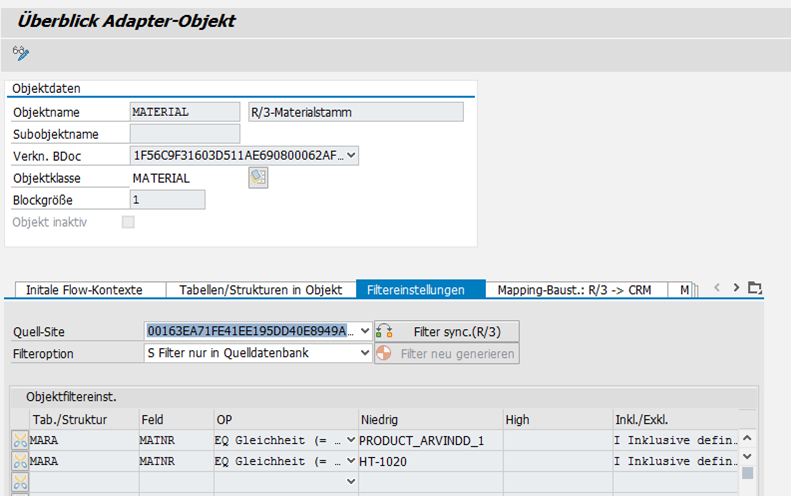Click Filter neu generieren button
The width and height of the screenshot is (792, 497).
tap(447, 353)
